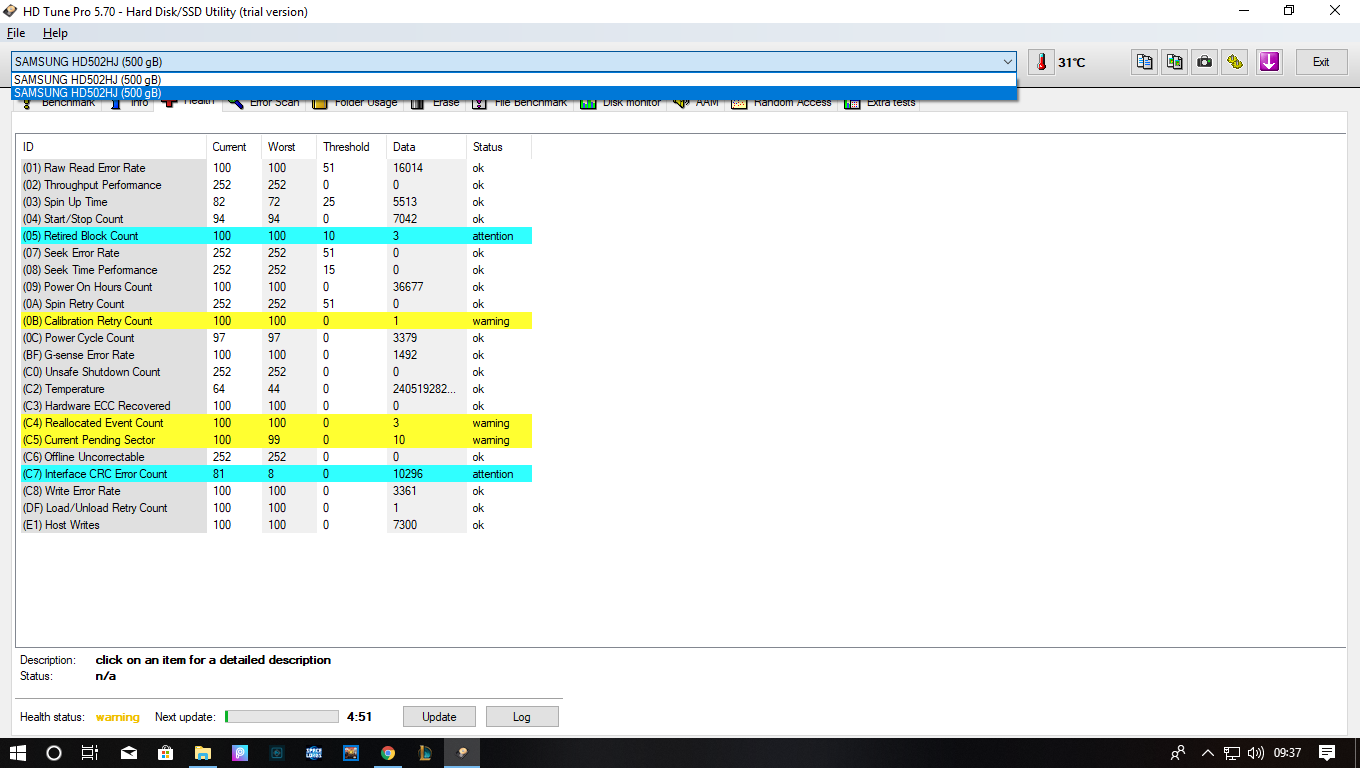This screenshot has height=768, width=1360.
Task: Click the camera save screenshot icon
Action: click(1205, 62)
